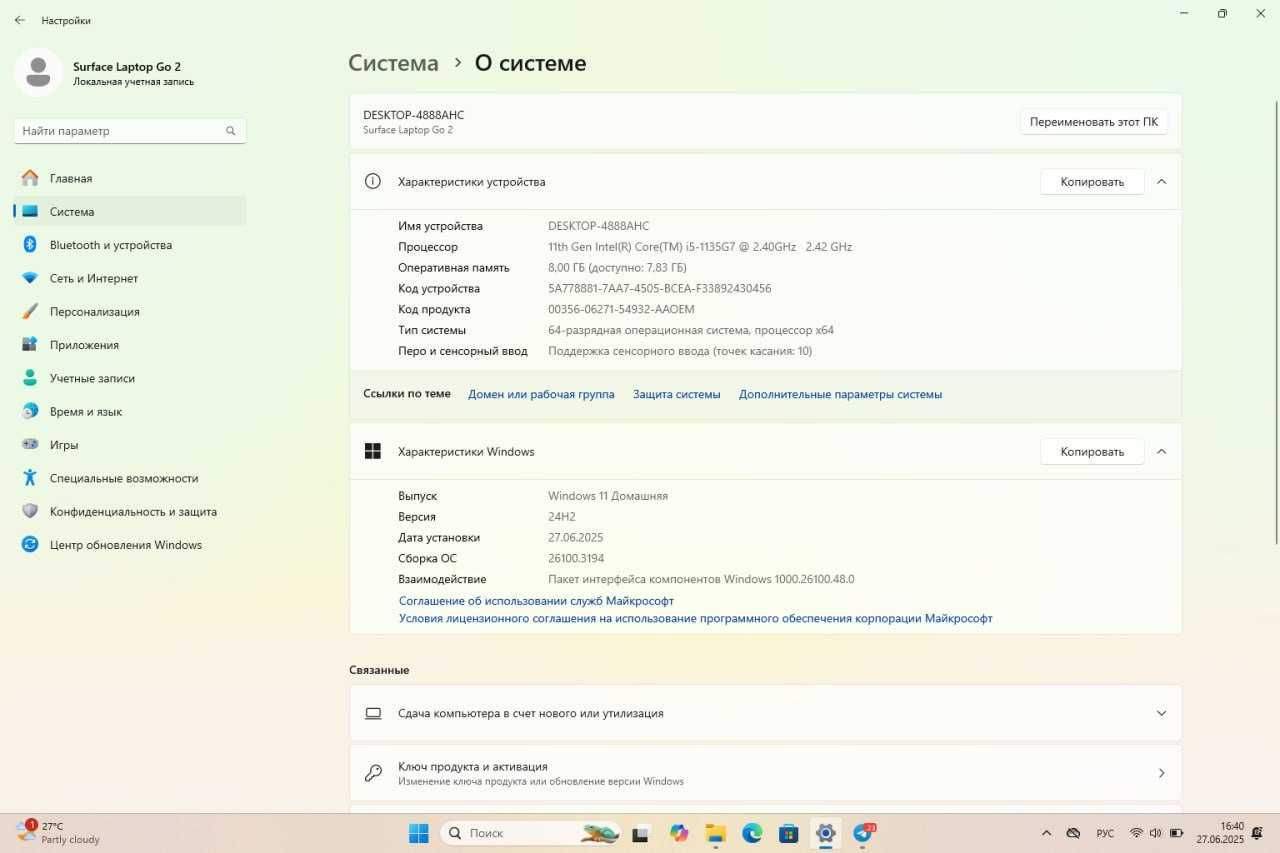Click the Settings gear taskbar icon
Viewport: 1280px width, 853px height.
825,833
